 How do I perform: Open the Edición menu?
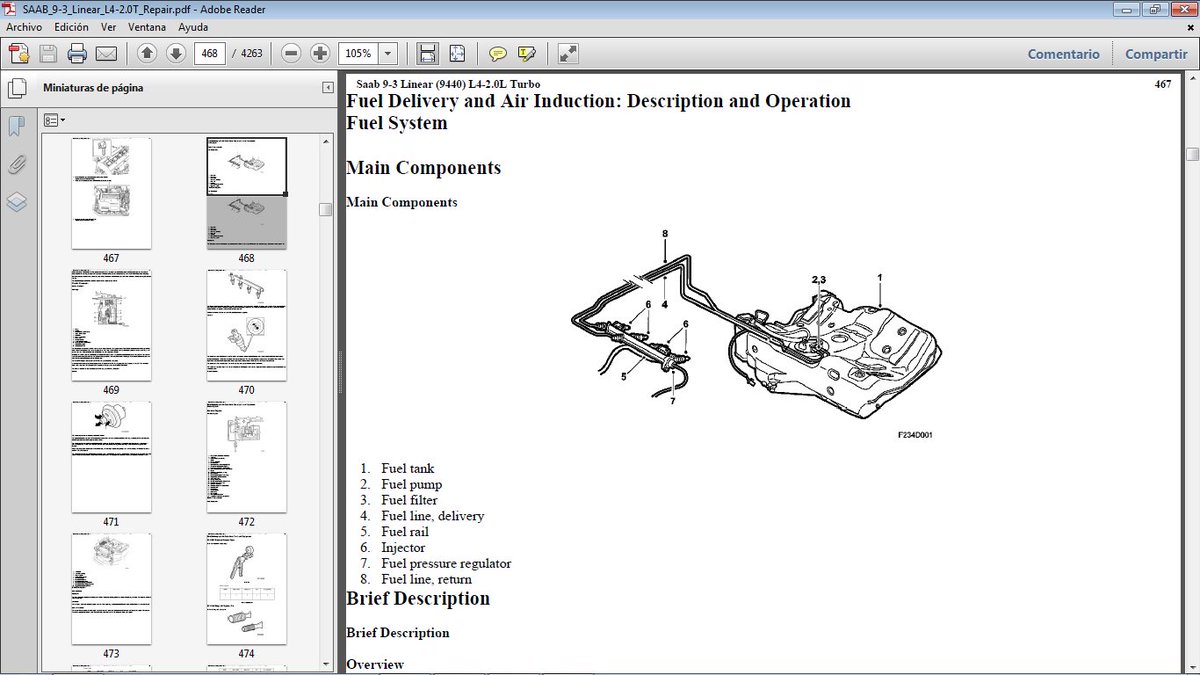point(72,27)
